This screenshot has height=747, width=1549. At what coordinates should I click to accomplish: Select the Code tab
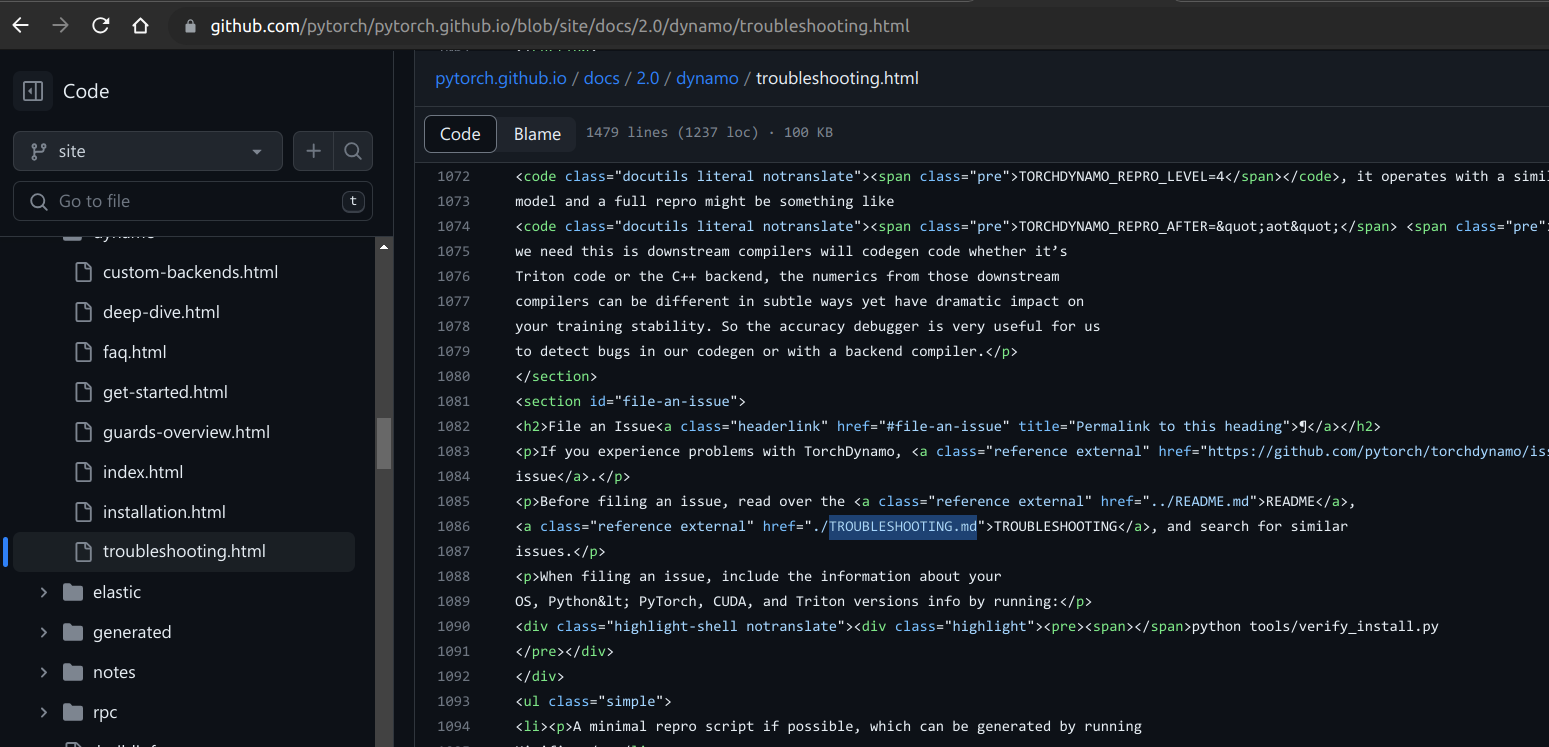click(x=459, y=133)
